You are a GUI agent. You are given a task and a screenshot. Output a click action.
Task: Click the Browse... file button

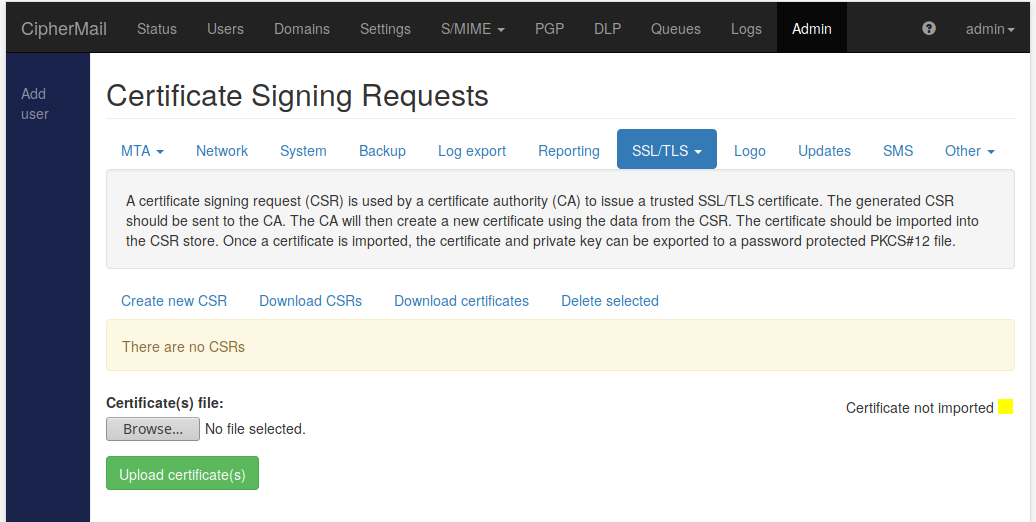tap(153, 429)
